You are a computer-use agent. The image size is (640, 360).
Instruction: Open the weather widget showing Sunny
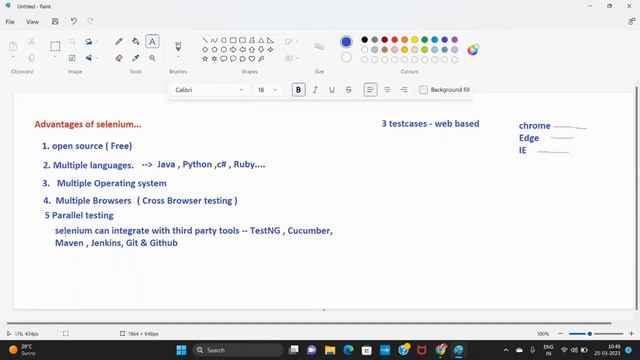[22, 350]
